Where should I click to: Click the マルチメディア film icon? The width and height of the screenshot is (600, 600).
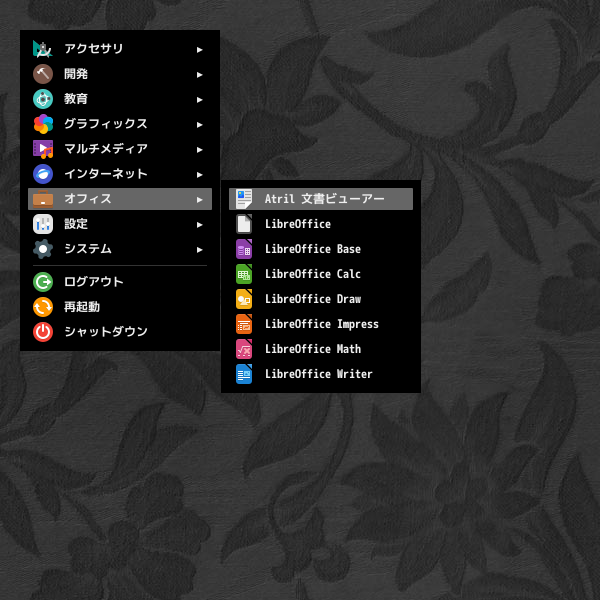(43, 149)
